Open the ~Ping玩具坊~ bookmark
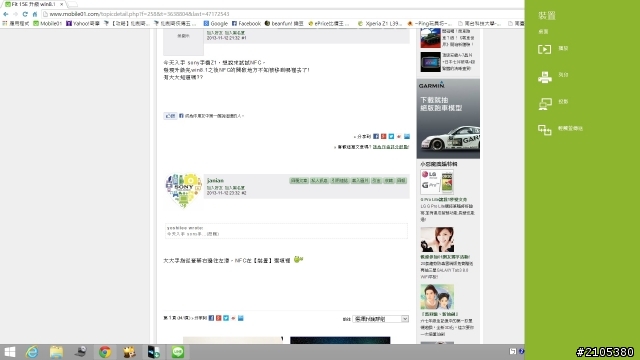640x360 pixels. 429,24
